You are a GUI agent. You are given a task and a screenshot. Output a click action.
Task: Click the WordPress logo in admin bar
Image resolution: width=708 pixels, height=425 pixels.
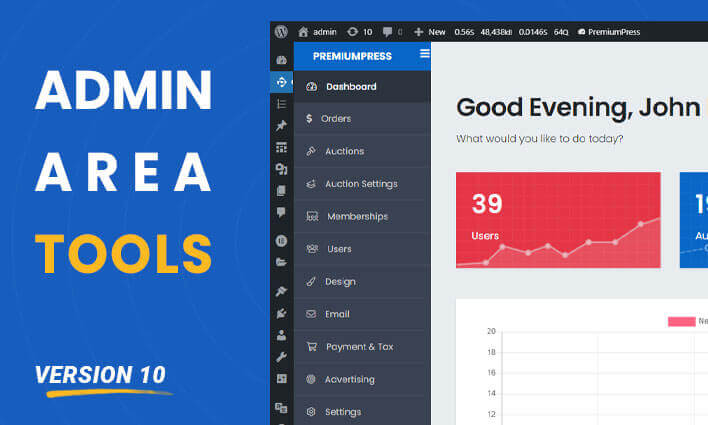pos(282,31)
